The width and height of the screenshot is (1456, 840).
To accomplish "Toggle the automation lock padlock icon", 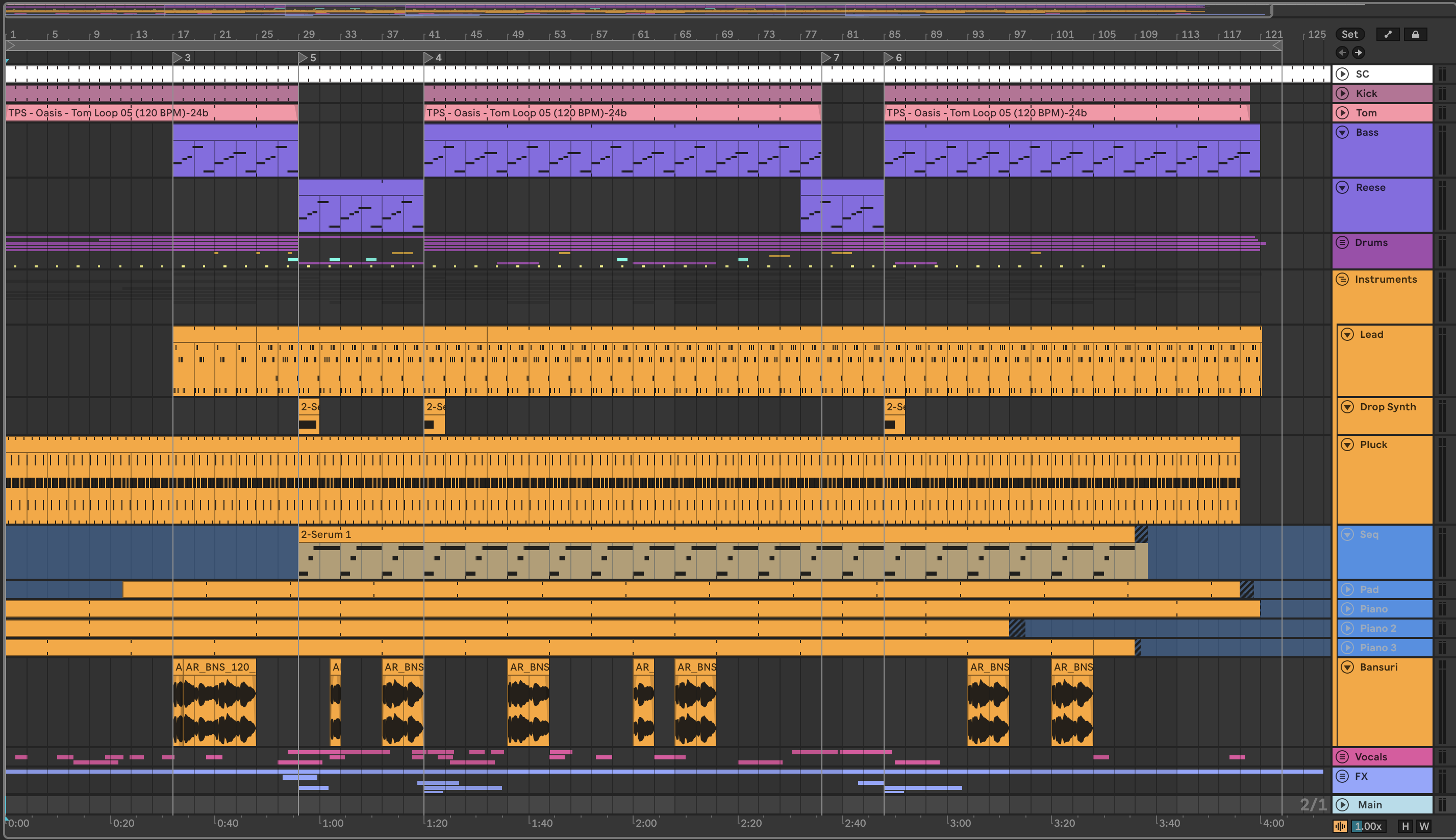I will coord(1415,34).
